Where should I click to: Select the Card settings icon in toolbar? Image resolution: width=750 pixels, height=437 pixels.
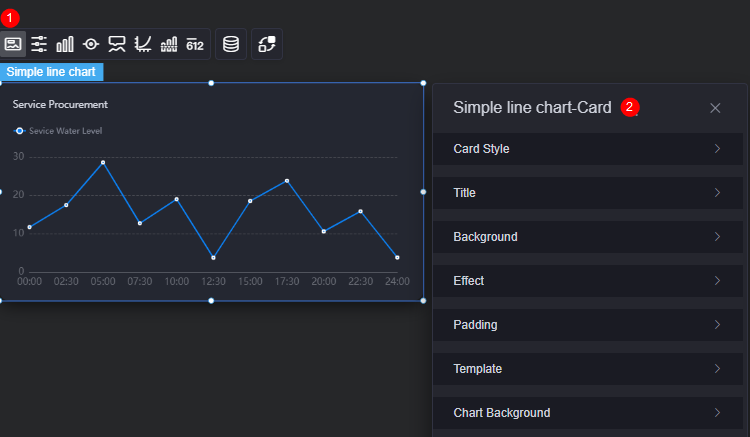[13, 44]
